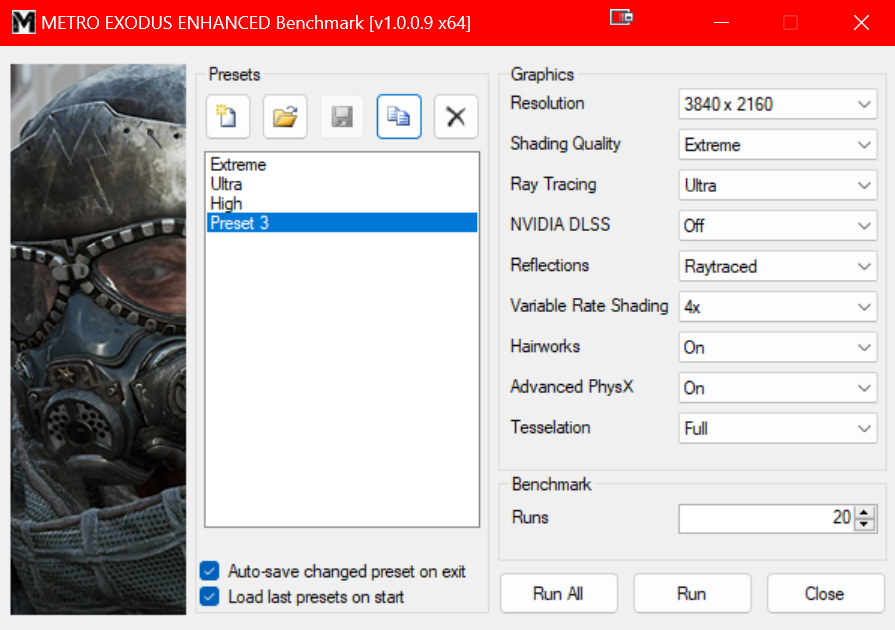The height and width of the screenshot is (630, 895).
Task: Save preset with the floppy disk icon
Action: (342, 117)
